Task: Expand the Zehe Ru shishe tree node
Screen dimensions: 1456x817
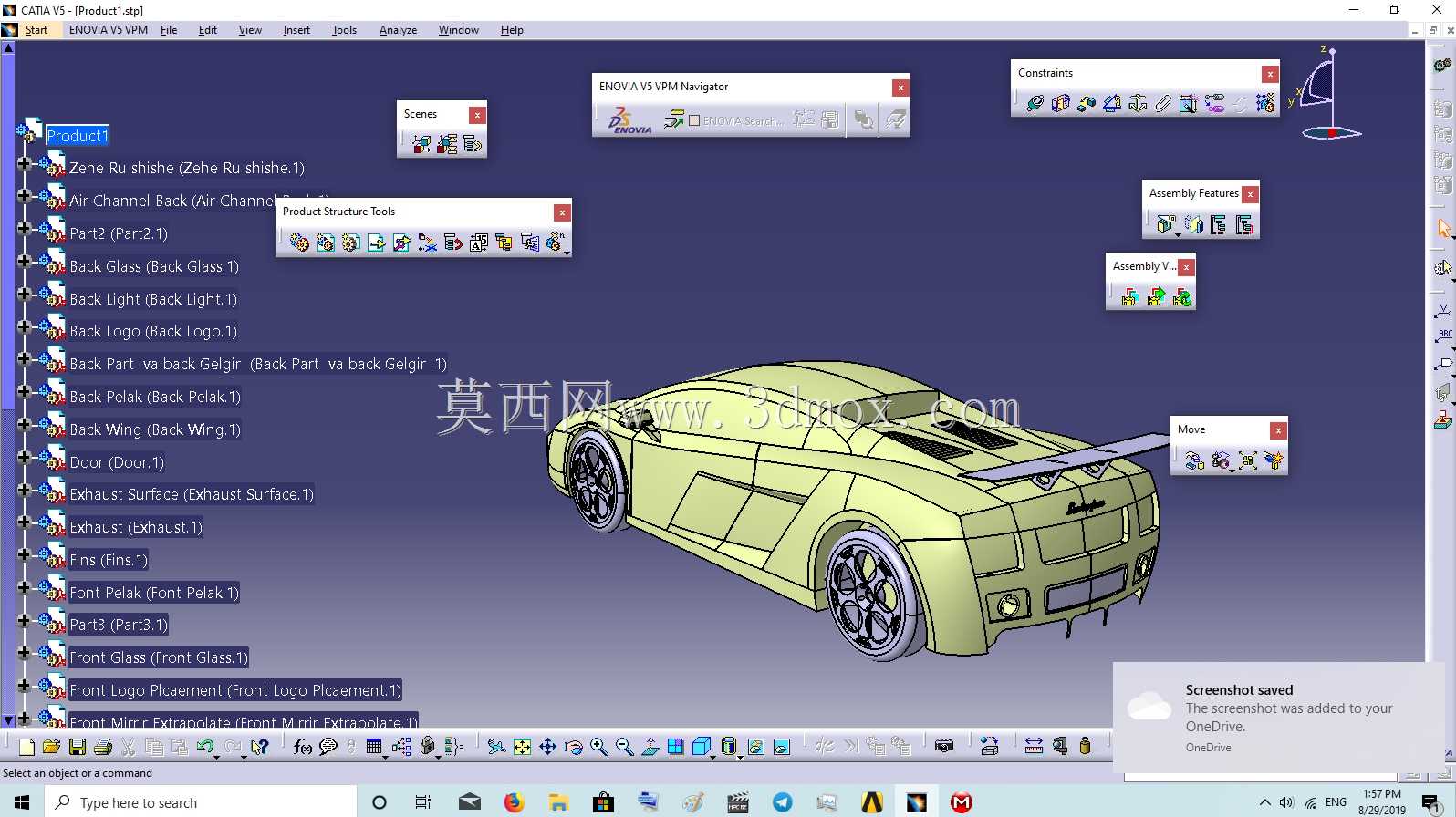Action: coord(25,165)
